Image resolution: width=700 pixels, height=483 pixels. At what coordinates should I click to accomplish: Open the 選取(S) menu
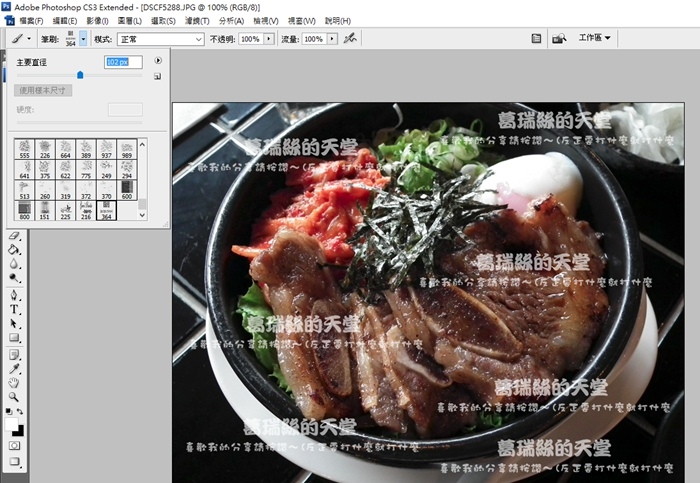coord(163,21)
